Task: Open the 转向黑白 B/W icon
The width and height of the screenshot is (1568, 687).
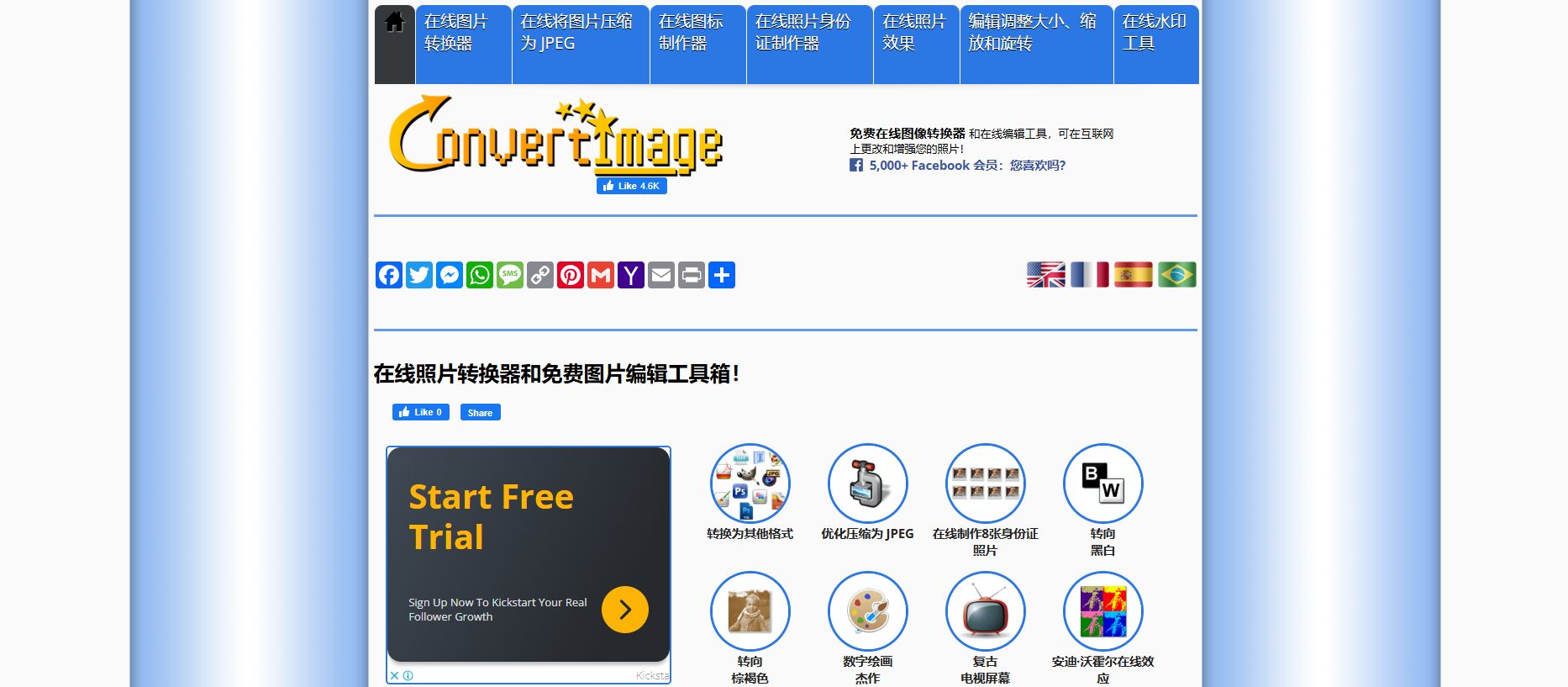Action: click(1103, 484)
